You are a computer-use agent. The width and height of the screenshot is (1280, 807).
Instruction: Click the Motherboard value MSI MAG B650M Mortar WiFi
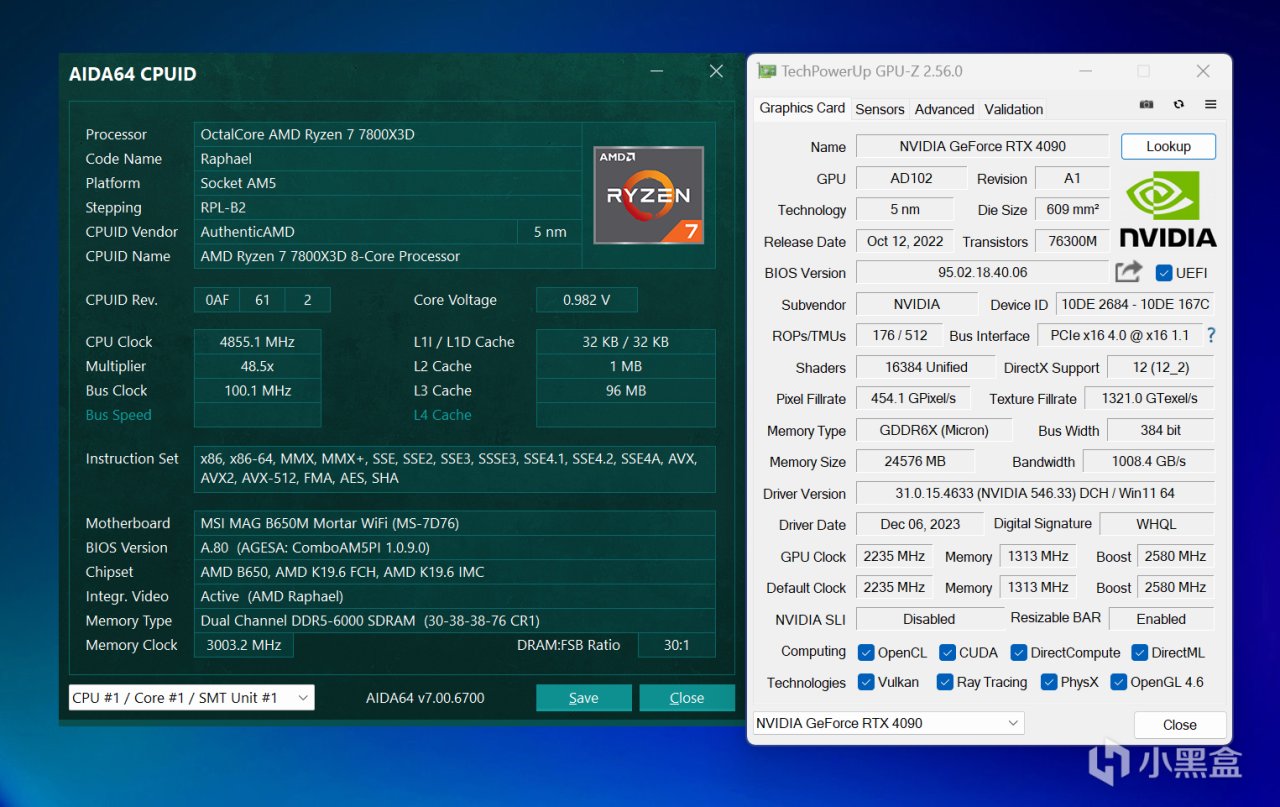pos(455,523)
